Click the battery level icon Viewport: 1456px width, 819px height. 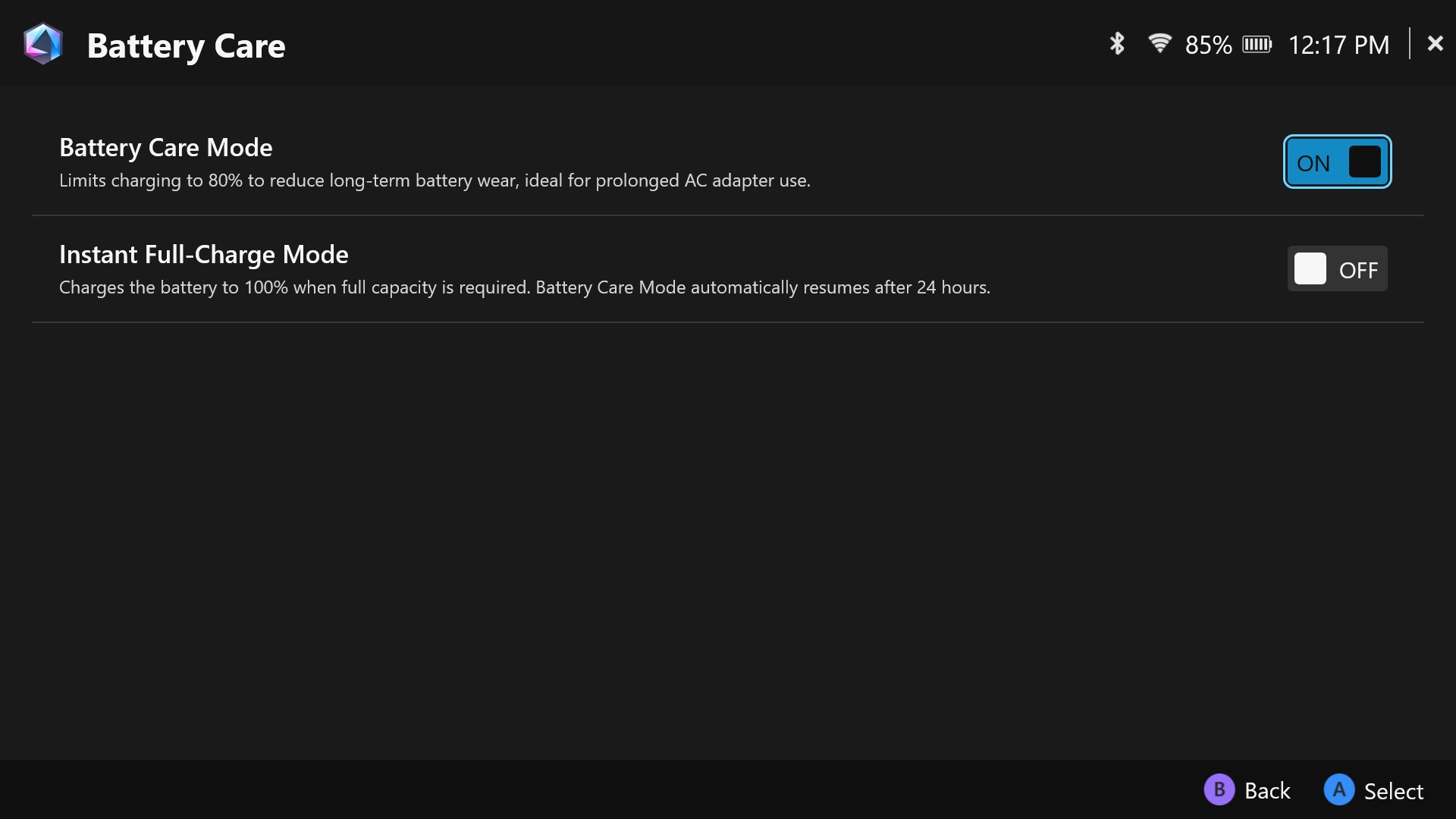point(1257,45)
